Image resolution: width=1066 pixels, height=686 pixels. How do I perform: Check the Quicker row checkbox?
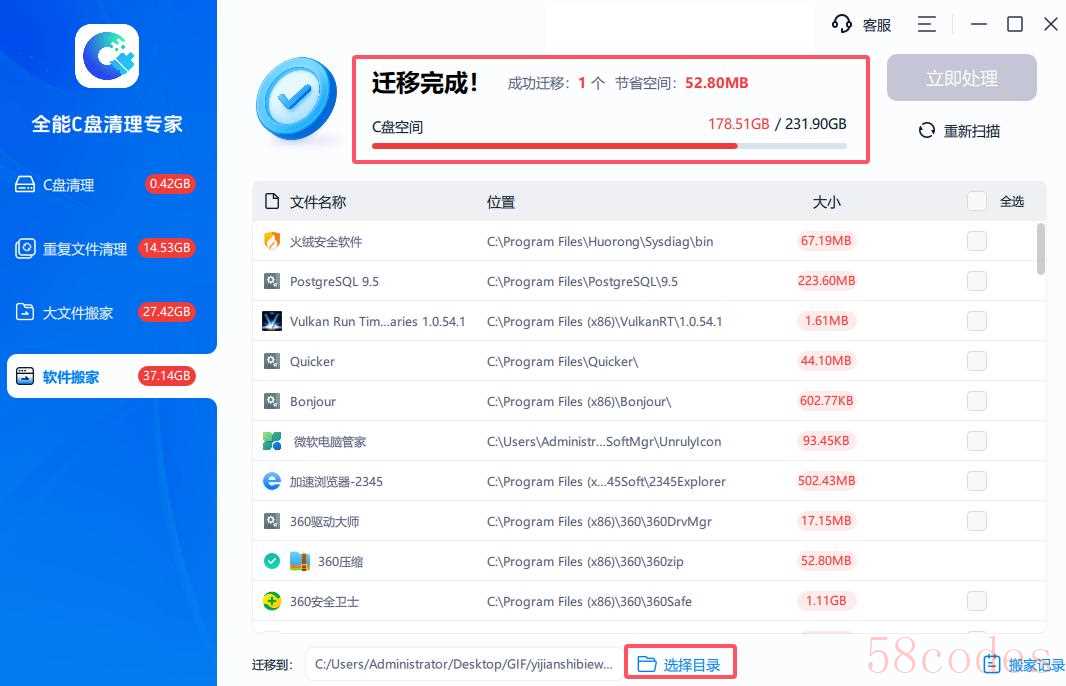click(977, 361)
